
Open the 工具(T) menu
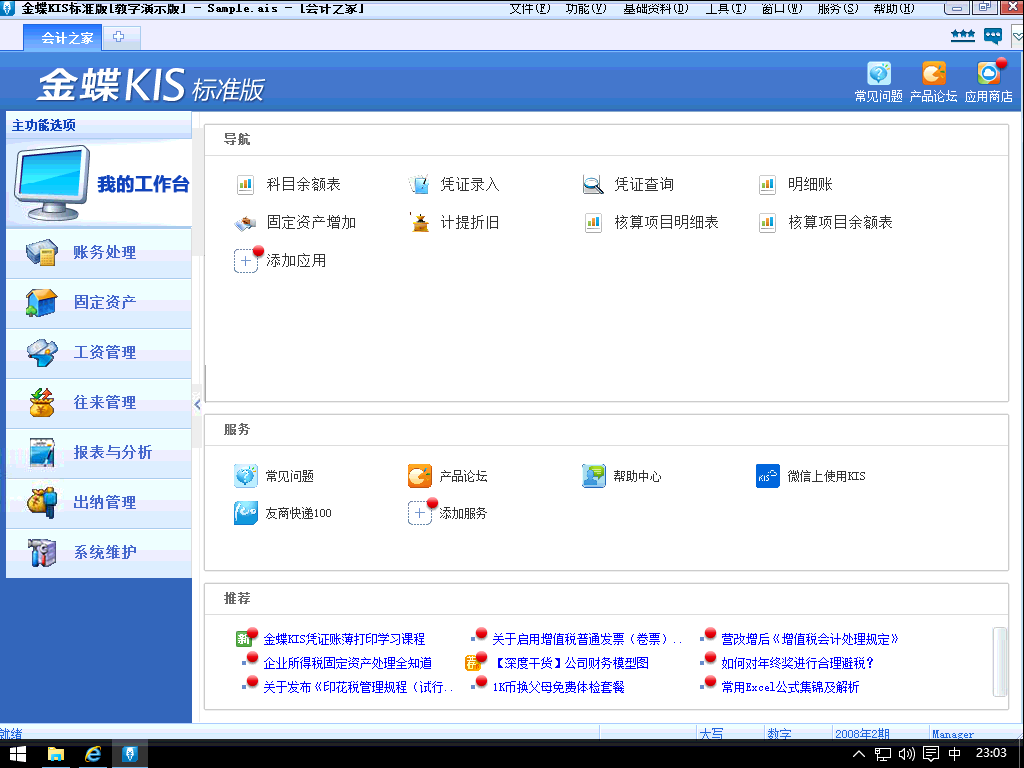pyautogui.click(x=726, y=8)
